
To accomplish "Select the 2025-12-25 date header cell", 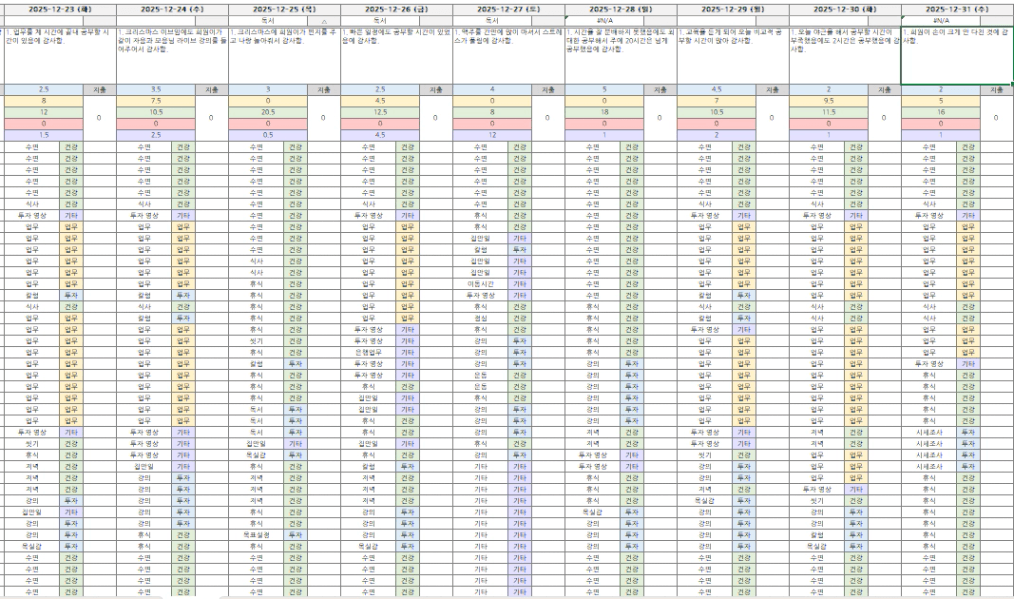I will [285, 10].
